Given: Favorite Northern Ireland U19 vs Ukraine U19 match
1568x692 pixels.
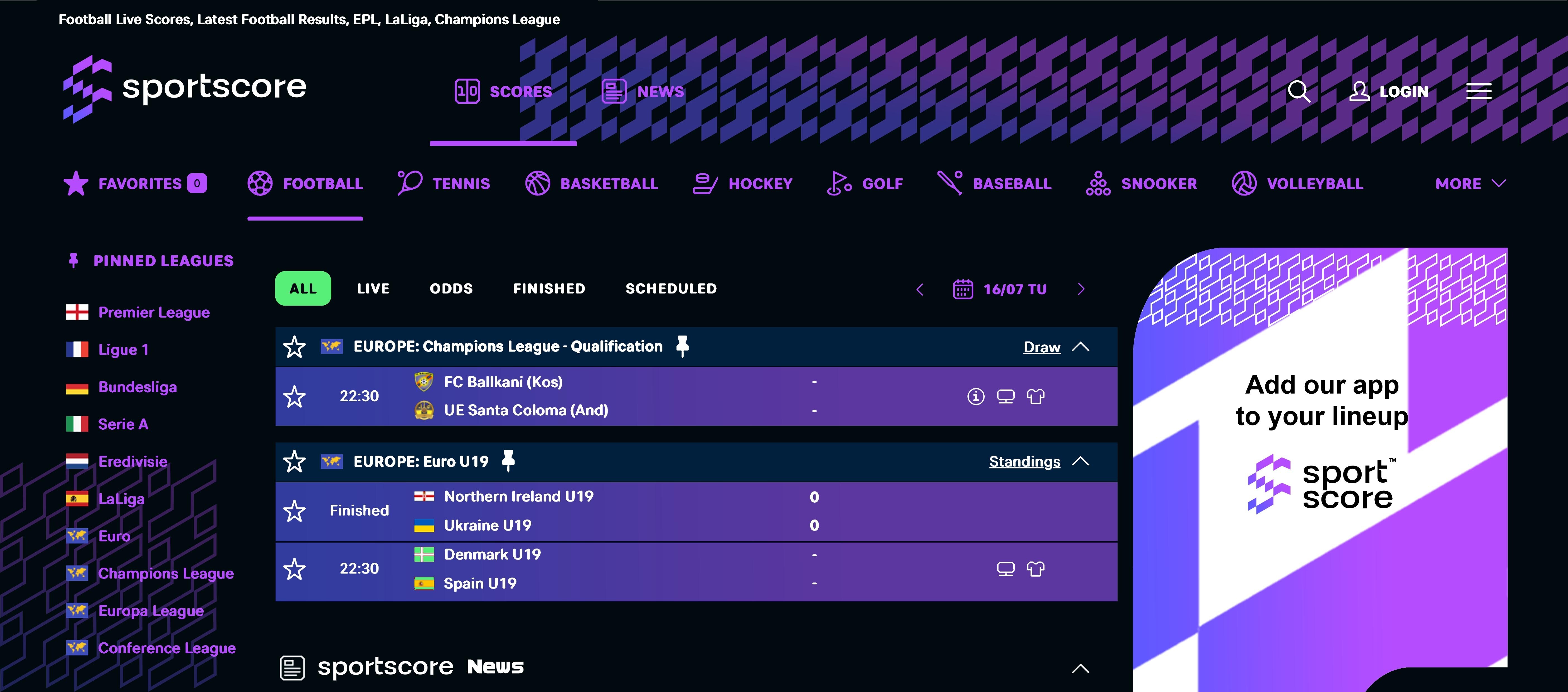Looking at the screenshot, I should [x=295, y=511].
